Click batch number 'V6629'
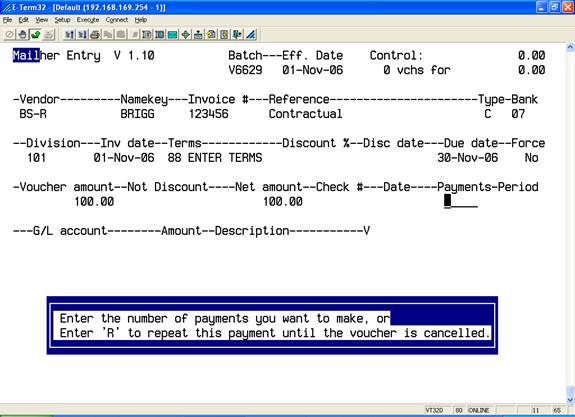The width and height of the screenshot is (575, 417). (x=245, y=70)
